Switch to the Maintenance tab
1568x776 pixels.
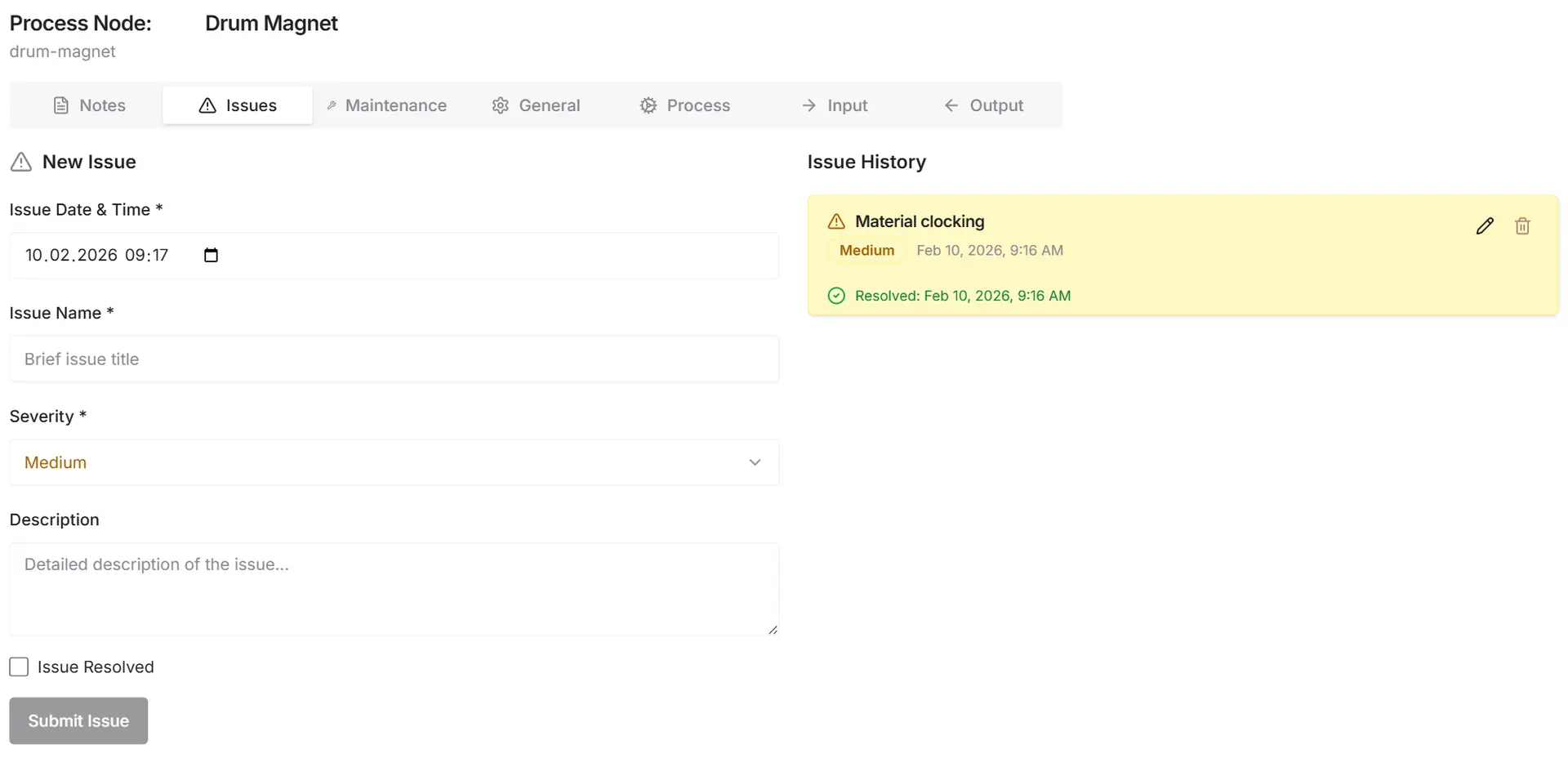[x=387, y=105]
